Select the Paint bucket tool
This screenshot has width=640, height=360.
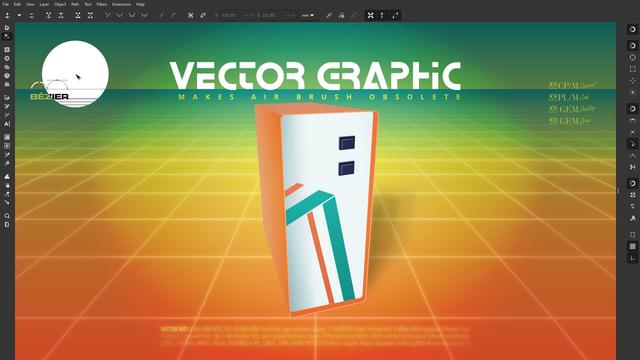point(7,163)
